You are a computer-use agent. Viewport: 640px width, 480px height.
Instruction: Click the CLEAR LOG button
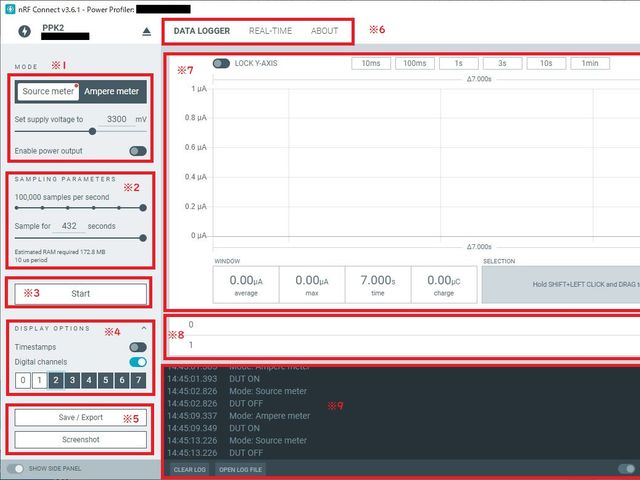(189, 470)
